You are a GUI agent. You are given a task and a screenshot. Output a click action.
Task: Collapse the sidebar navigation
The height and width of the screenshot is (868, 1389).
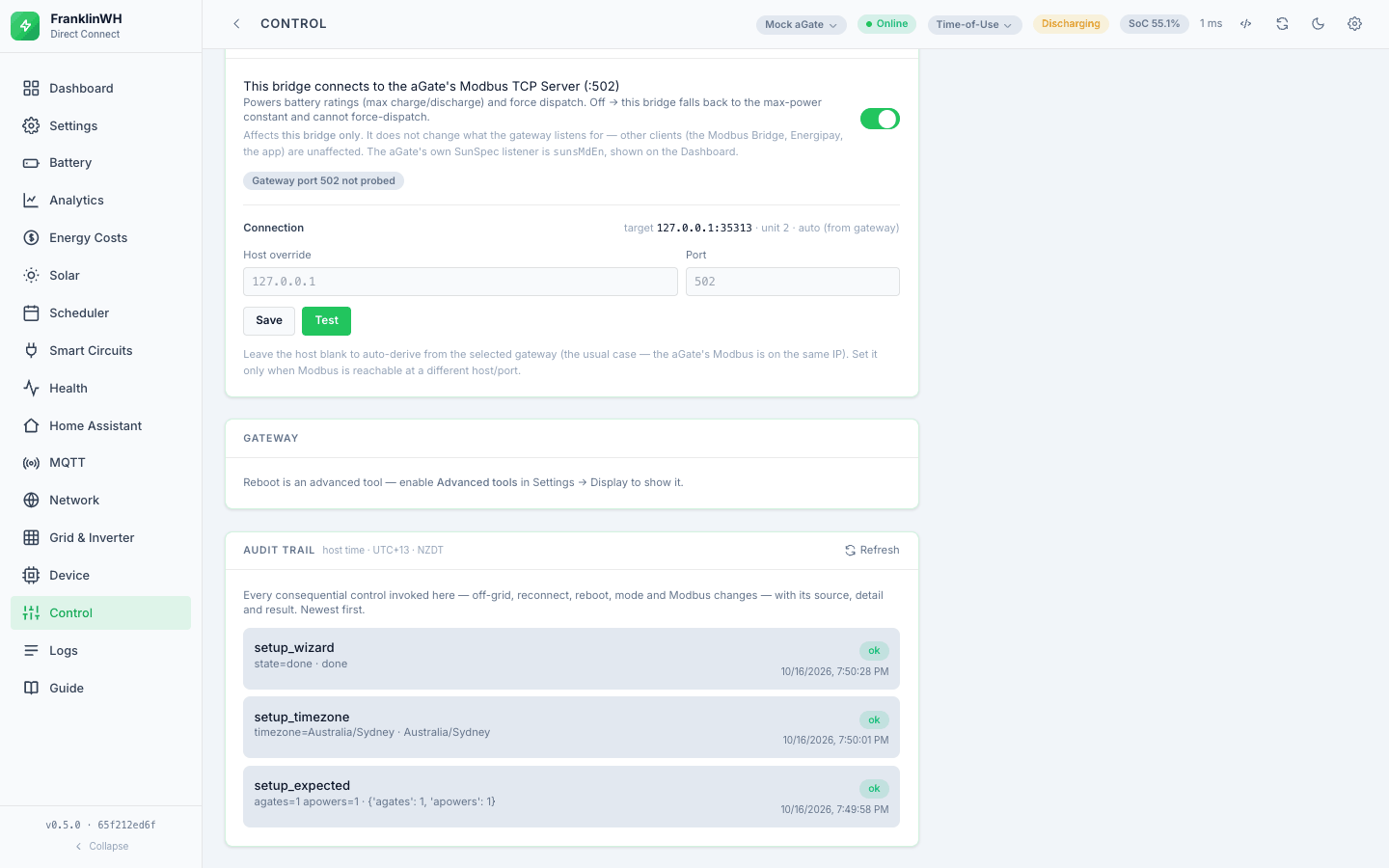click(101, 846)
